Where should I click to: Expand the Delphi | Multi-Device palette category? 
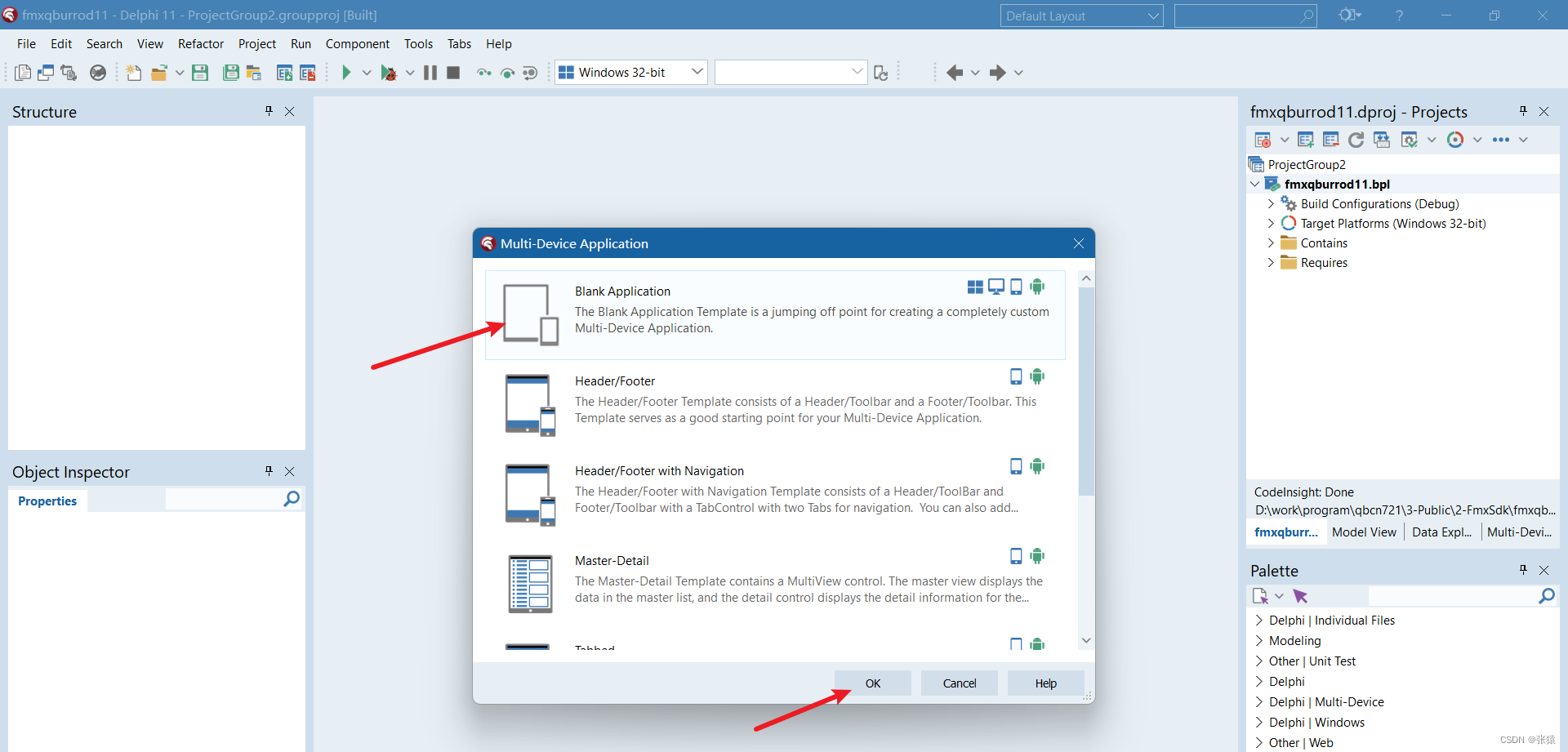[1258, 701]
